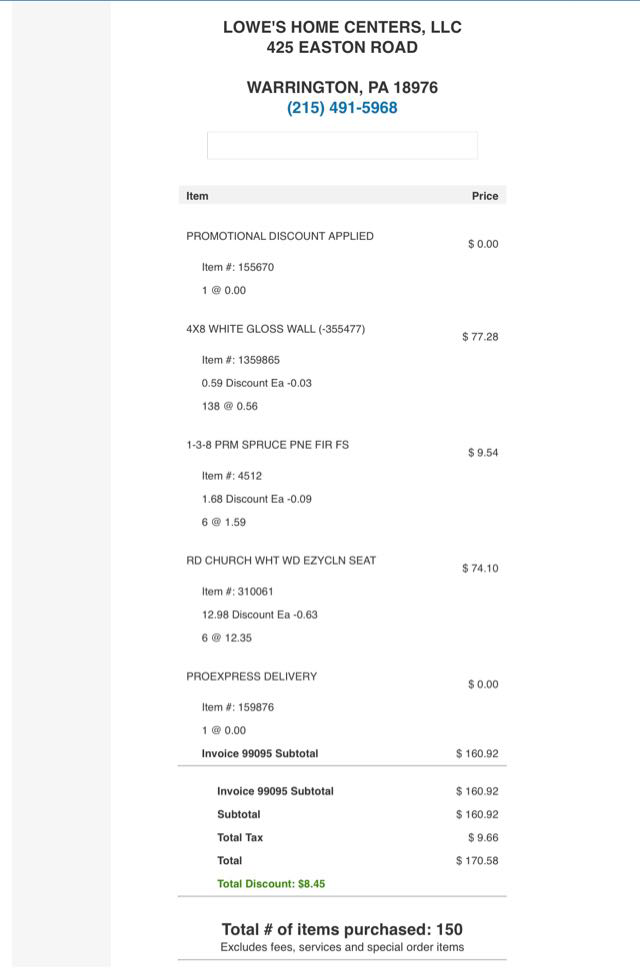The image size is (640, 968).
Task: Select the 1-3-8 PRM SPRUCE PNE FIR item
Action: (267, 445)
